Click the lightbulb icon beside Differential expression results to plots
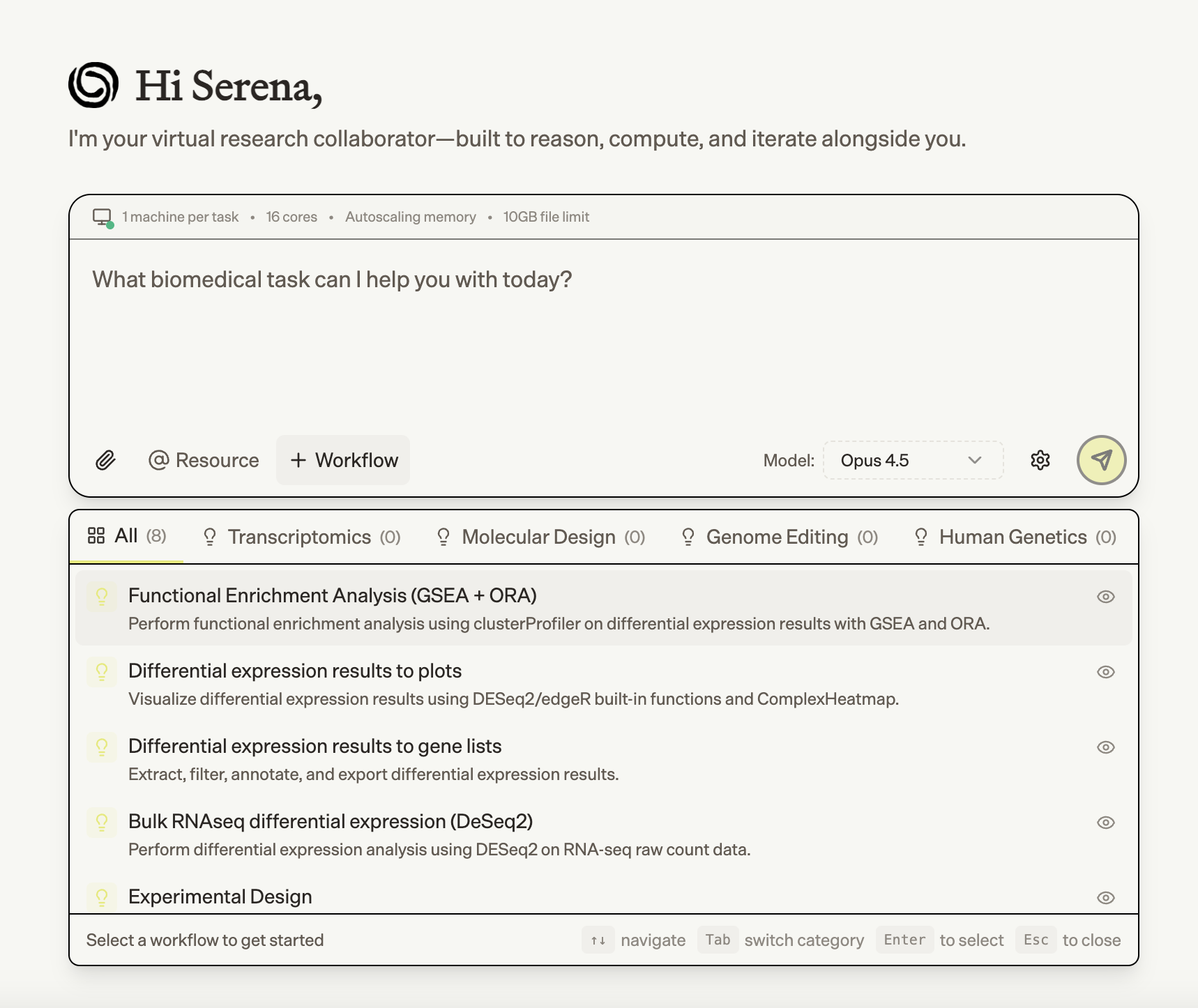Viewport: 1198px width, 1008px height. pyautogui.click(x=102, y=672)
